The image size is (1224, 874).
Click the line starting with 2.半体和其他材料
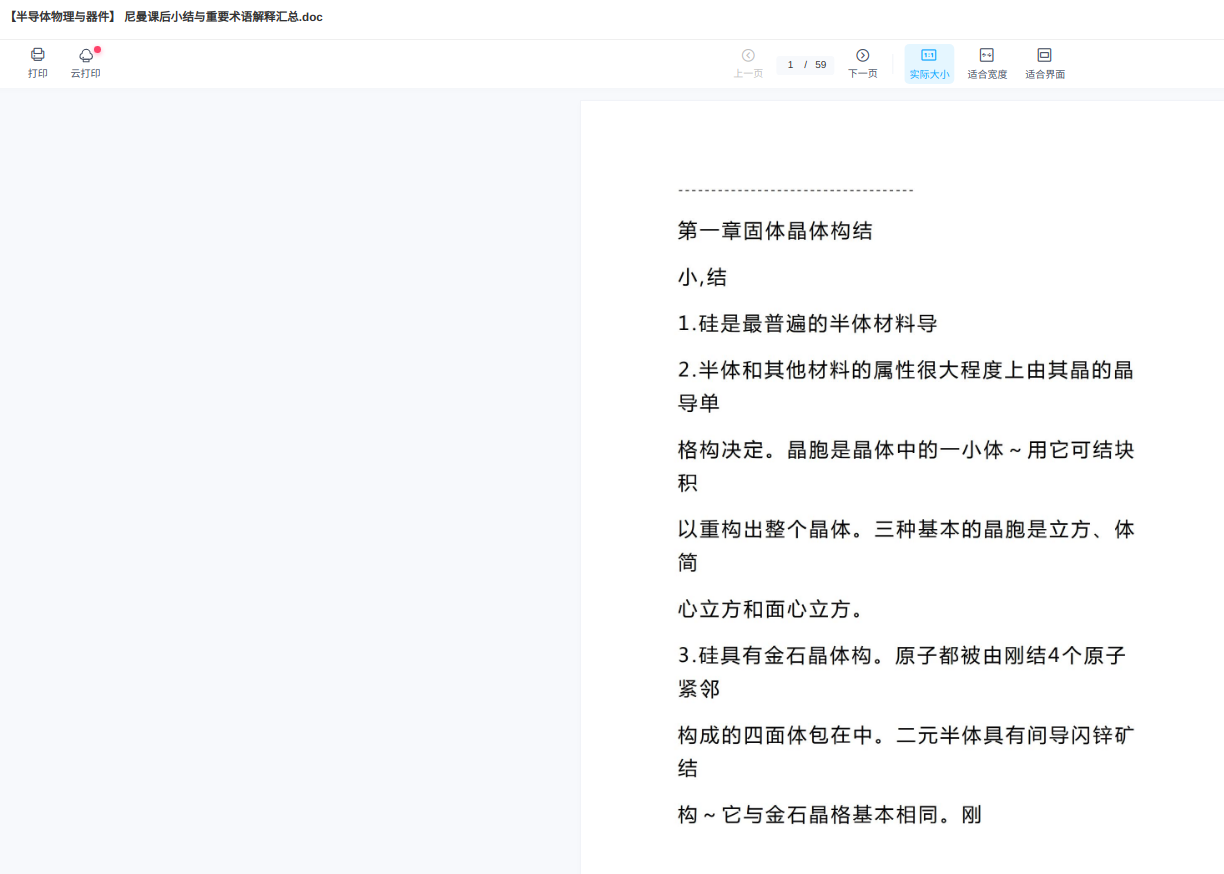click(905, 370)
